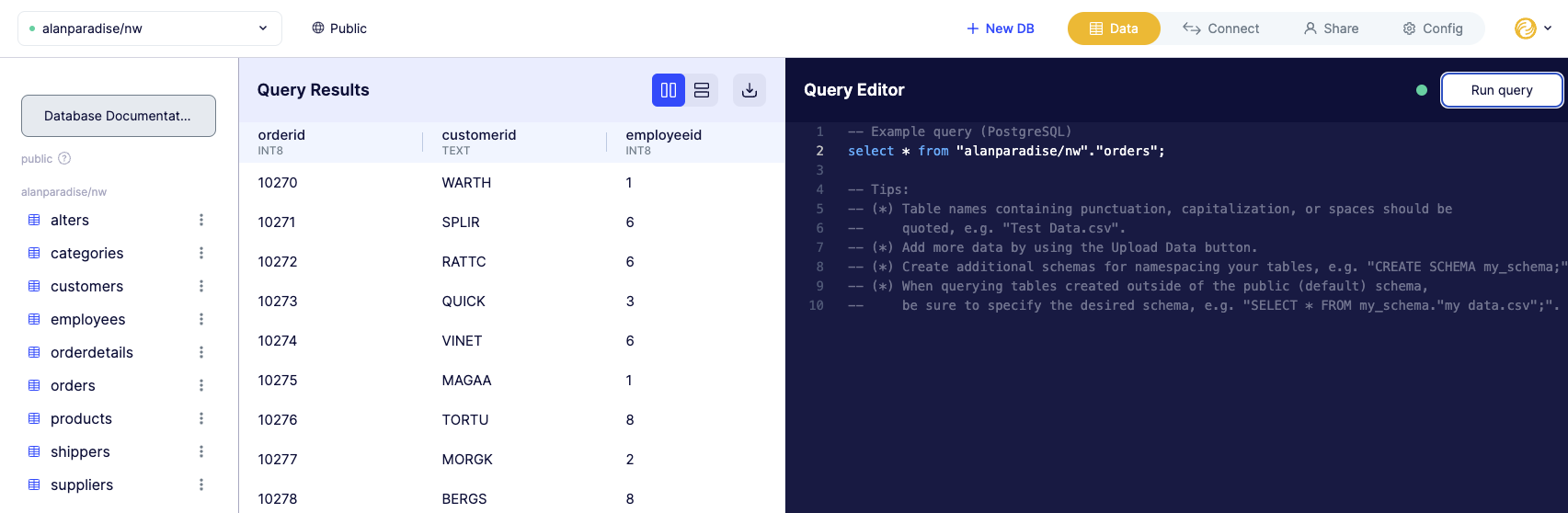Switch to row view layout in Query Results
The height and width of the screenshot is (513, 1568).
tap(702, 90)
